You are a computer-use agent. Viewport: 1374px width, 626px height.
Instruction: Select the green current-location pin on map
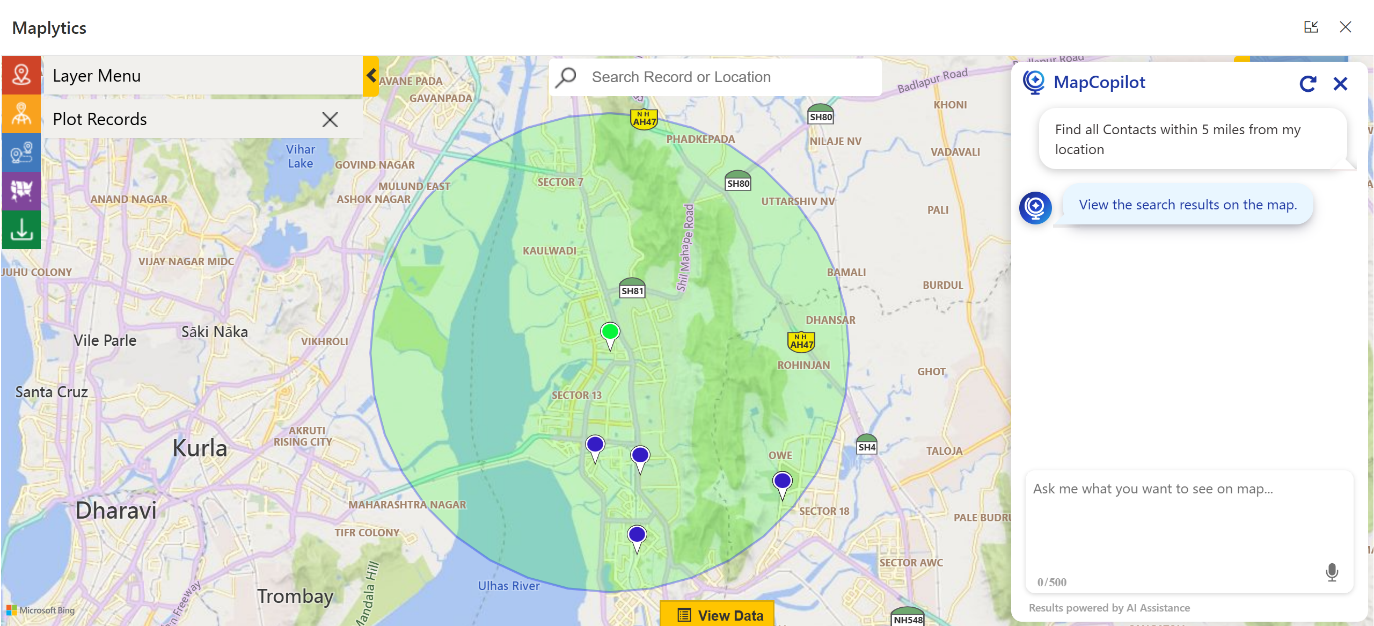click(x=609, y=332)
